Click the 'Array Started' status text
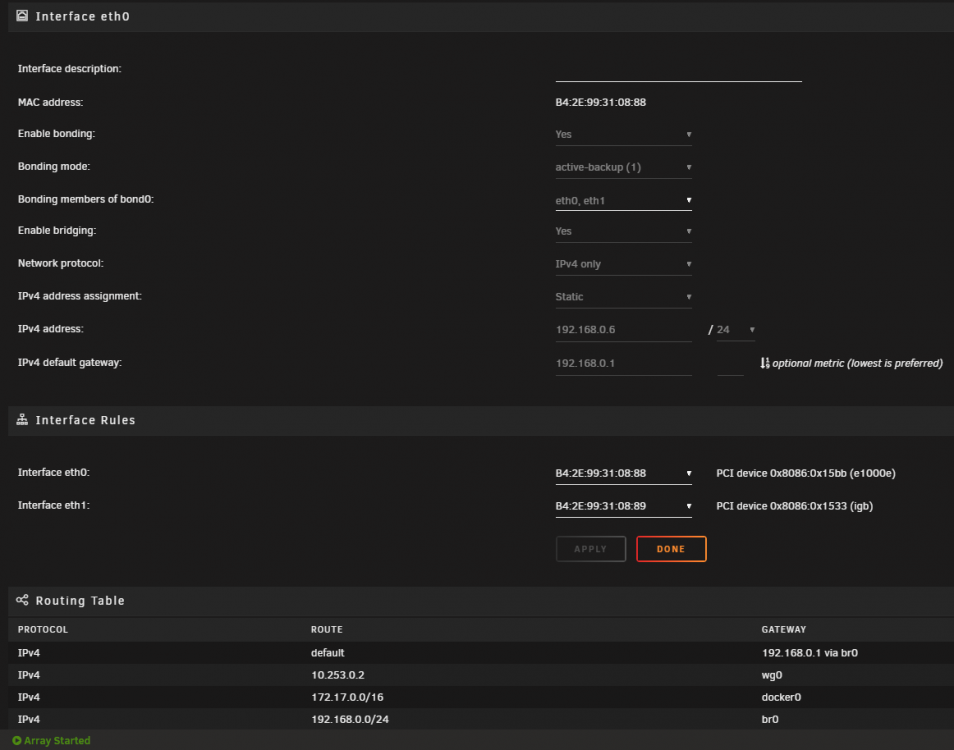Screen dimensions: 954x750 57,740
